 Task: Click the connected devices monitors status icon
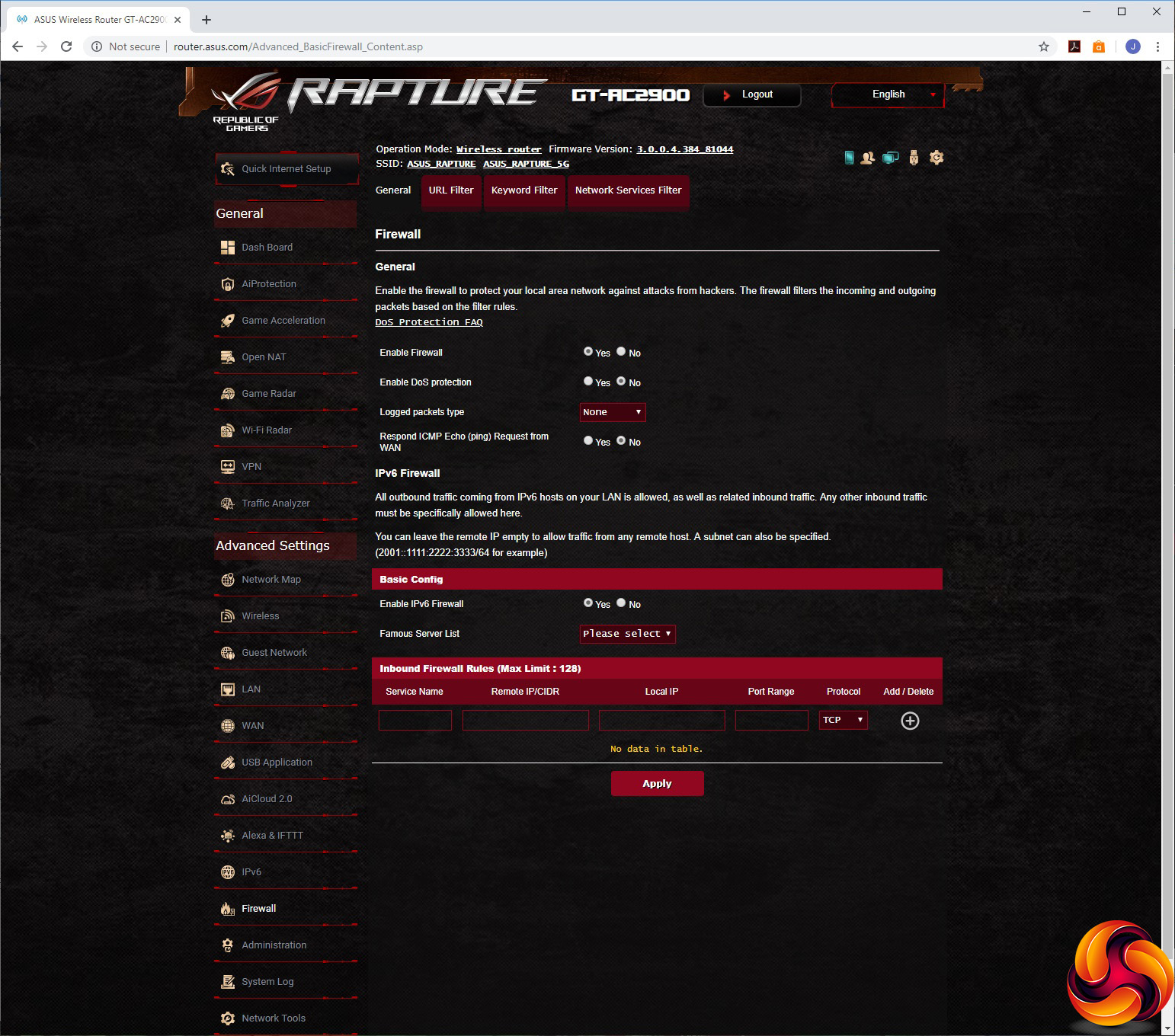click(890, 158)
